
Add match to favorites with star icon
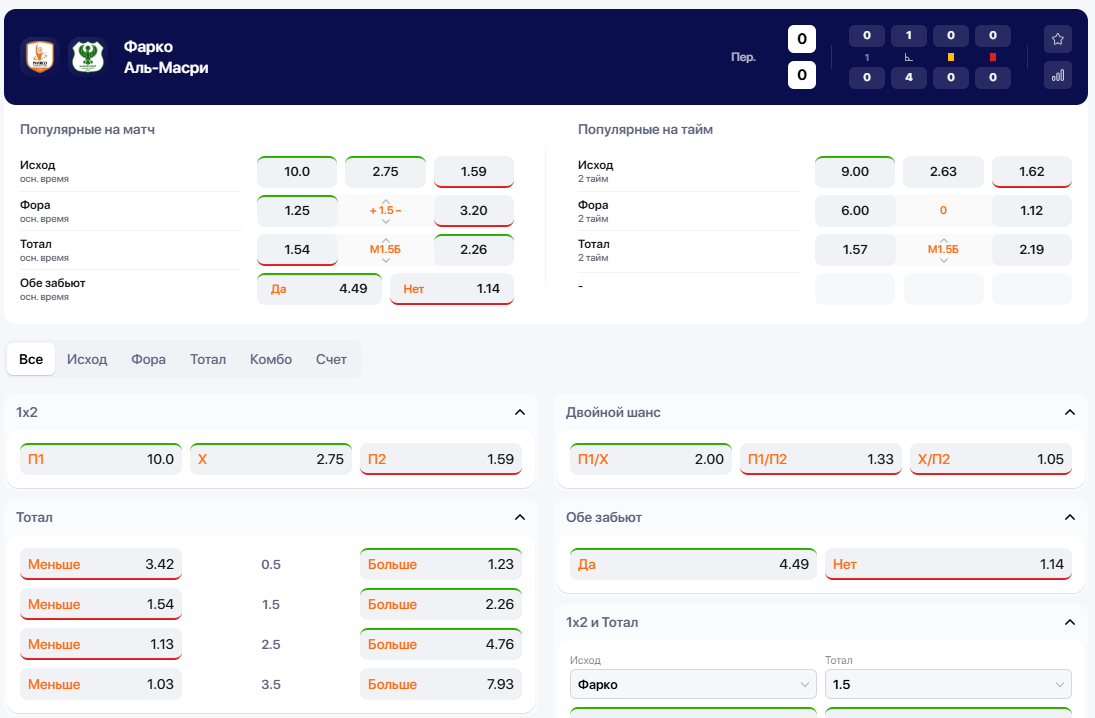(x=1057, y=39)
